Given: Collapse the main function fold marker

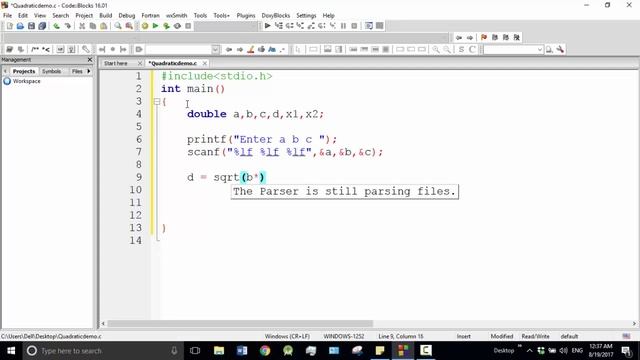Looking at the screenshot, I should (157, 101).
